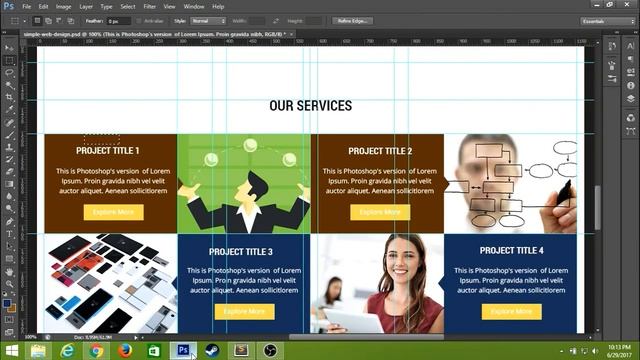The width and height of the screenshot is (640, 360).
Task: Select the Eyedropper tool
Action: (x=9, y=110)
